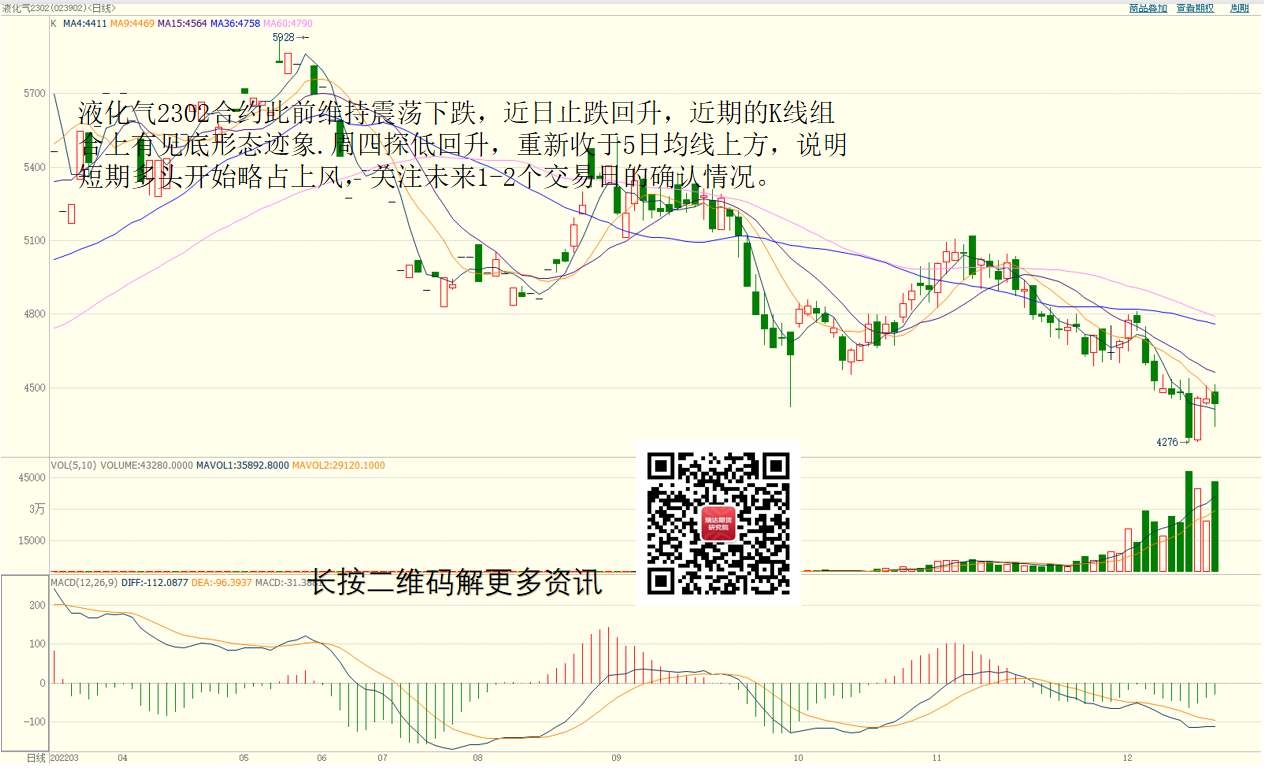Click the 5928 high price marker

click(x=285, y=37)
